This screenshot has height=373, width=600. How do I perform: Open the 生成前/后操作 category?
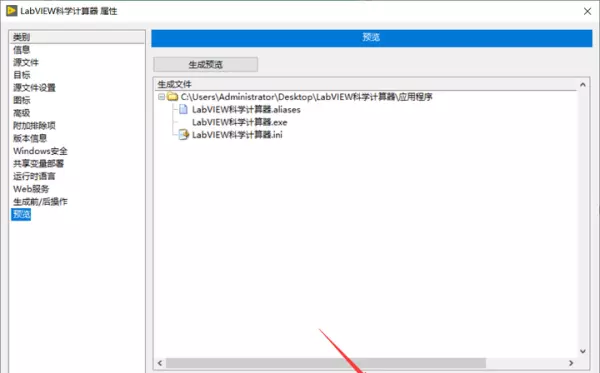[x=40, y=202]
